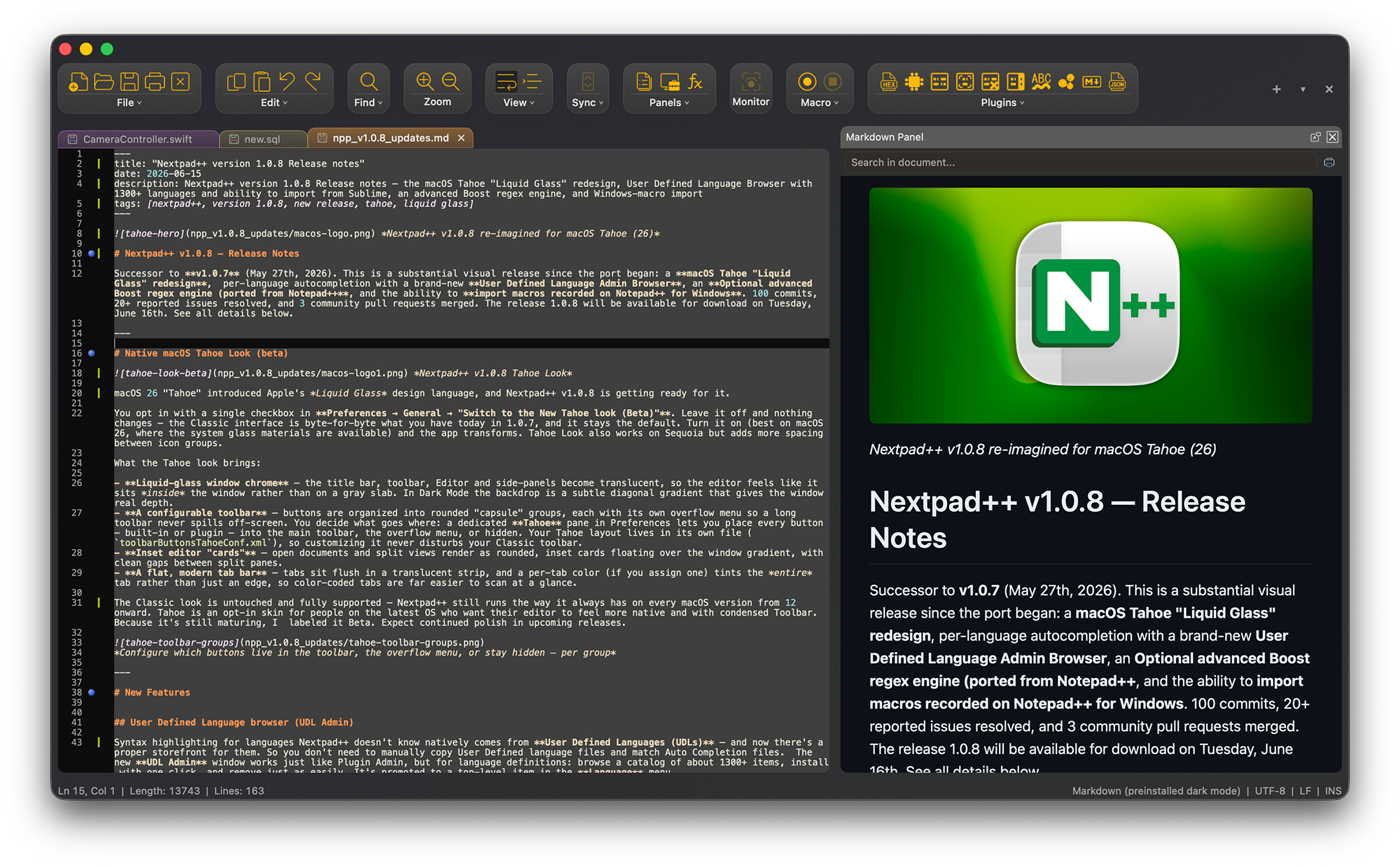
Task: Click the Redo arrow icon
Action: pyautogui.click(x=313, y=82)
